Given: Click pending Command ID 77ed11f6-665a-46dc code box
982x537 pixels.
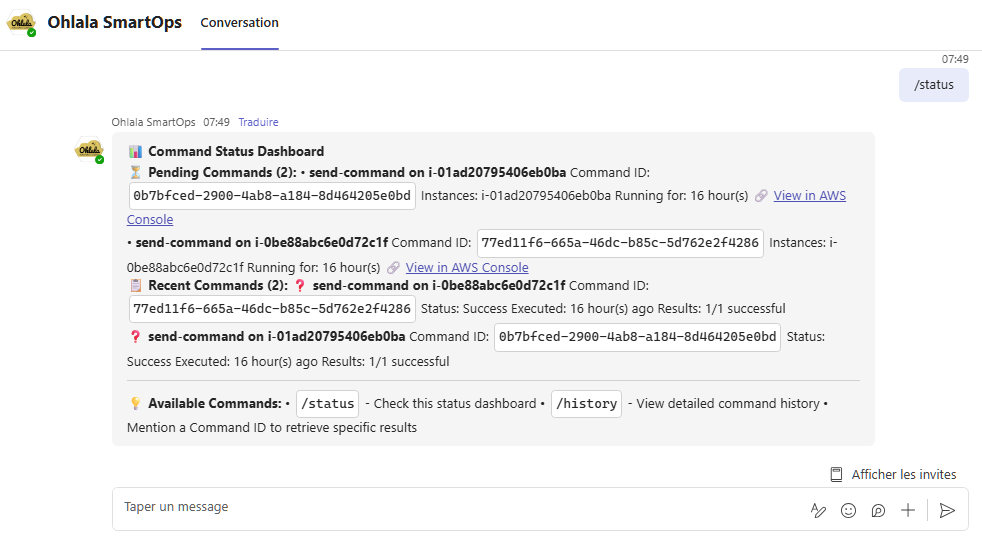Looking at the screenshot, I should pyautogui.click(x=620, y=243).
